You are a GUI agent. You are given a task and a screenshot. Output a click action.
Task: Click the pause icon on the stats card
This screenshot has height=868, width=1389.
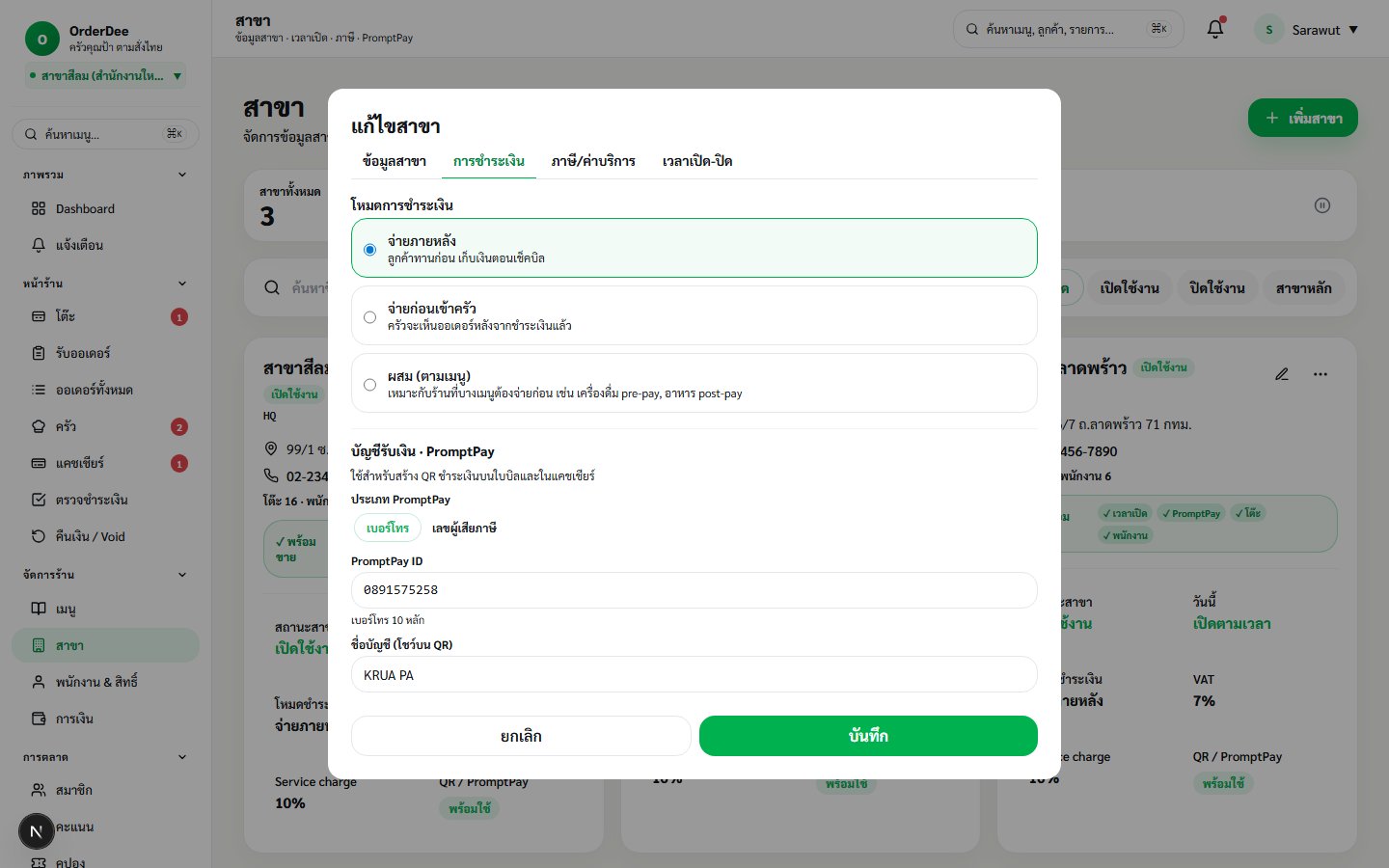pyautogui.click(x=1322, y=205)
